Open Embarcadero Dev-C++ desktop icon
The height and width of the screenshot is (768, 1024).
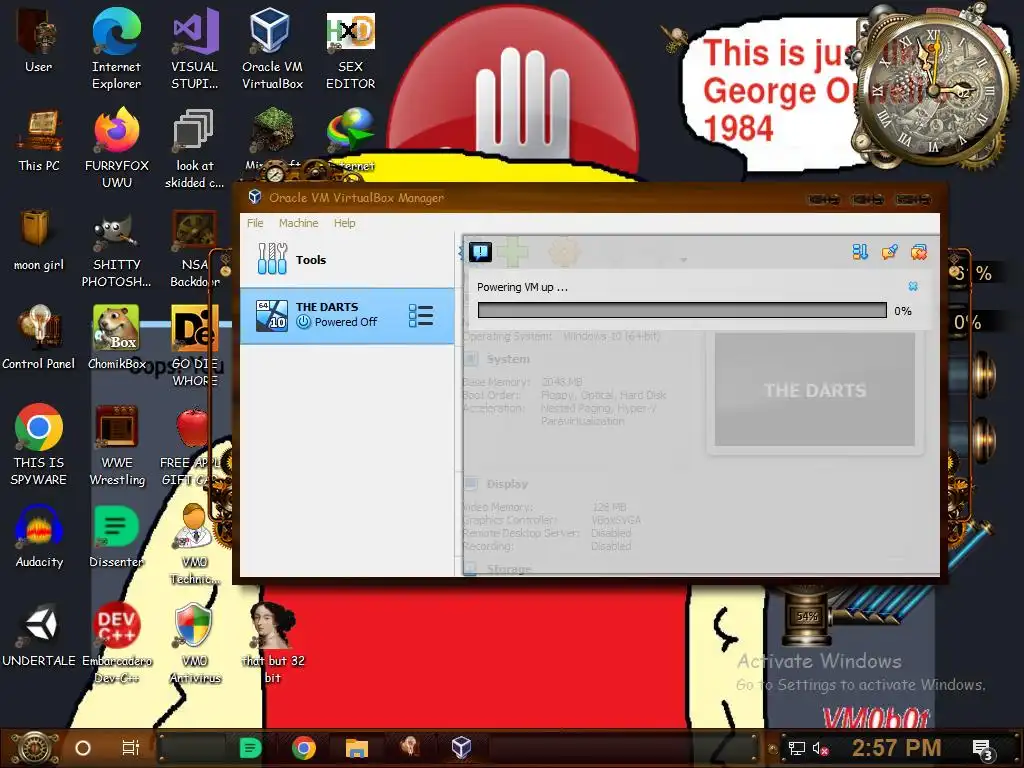[117, 644]
